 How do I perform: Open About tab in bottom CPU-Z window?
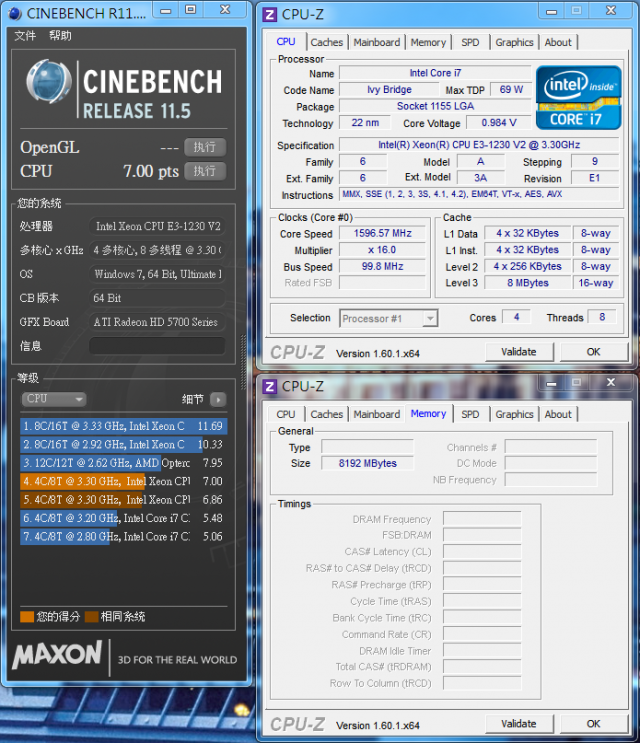click(x=558, y=414)
